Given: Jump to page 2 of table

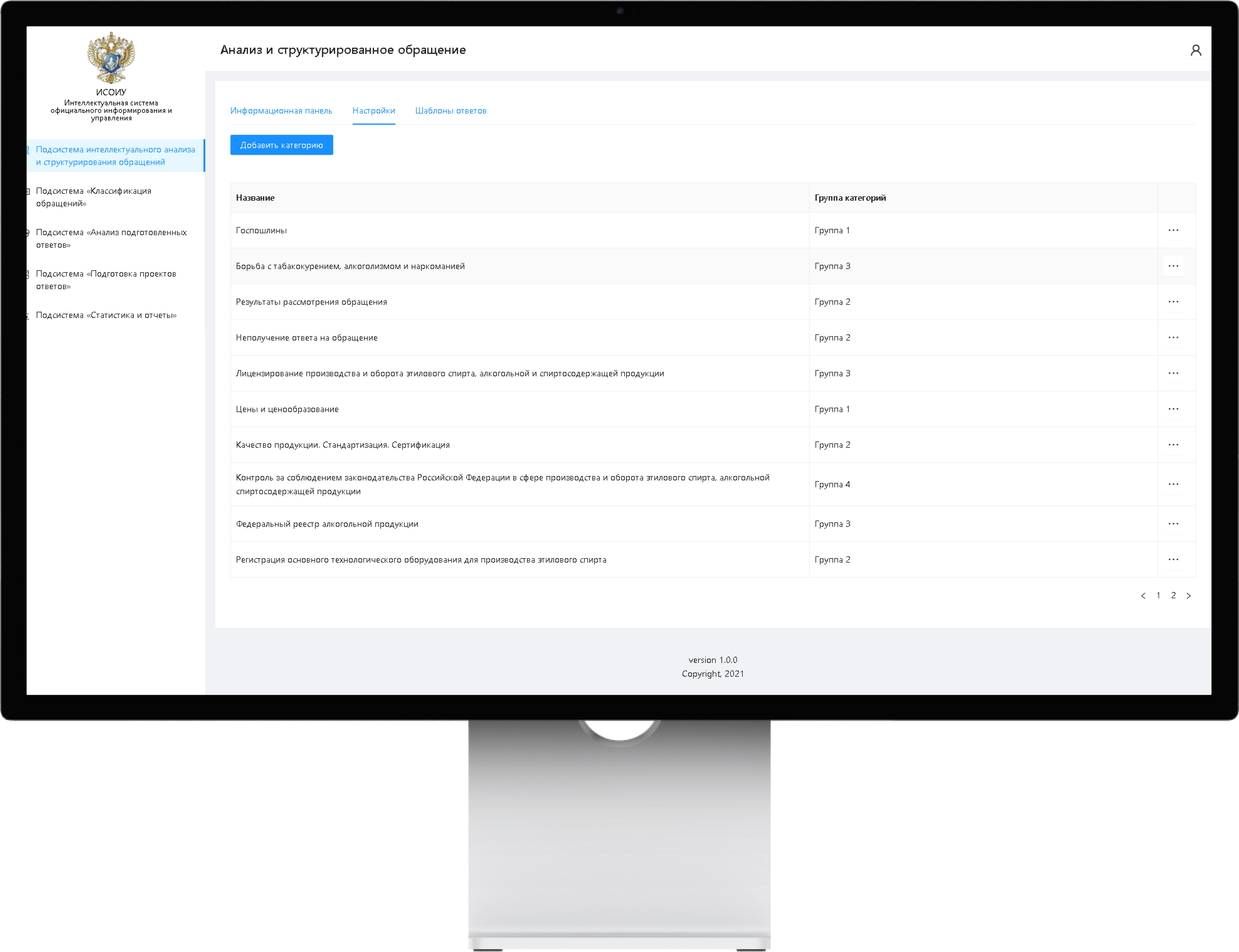Looking at the screenshot, I should coord(1173,595).
